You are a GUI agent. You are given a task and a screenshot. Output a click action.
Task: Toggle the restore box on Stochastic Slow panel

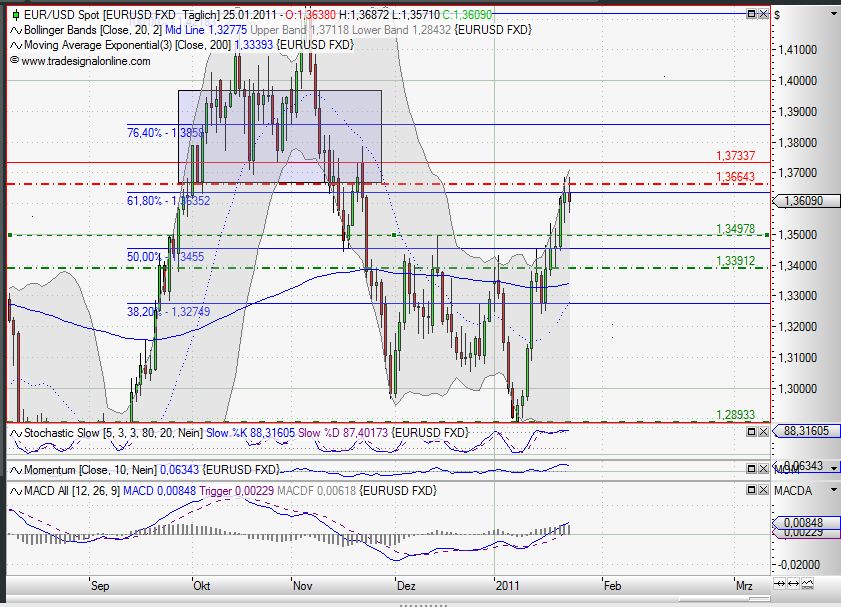tap(751, 433)
